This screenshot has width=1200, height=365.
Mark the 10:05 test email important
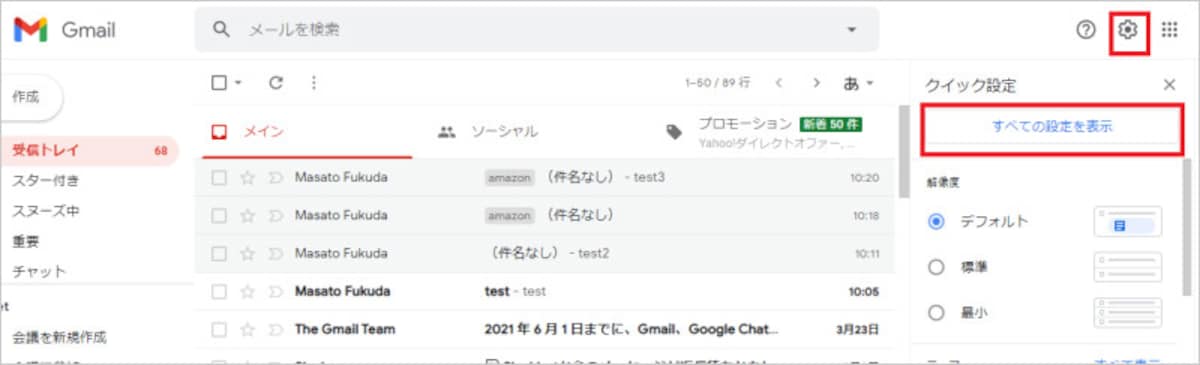point(276,291)
